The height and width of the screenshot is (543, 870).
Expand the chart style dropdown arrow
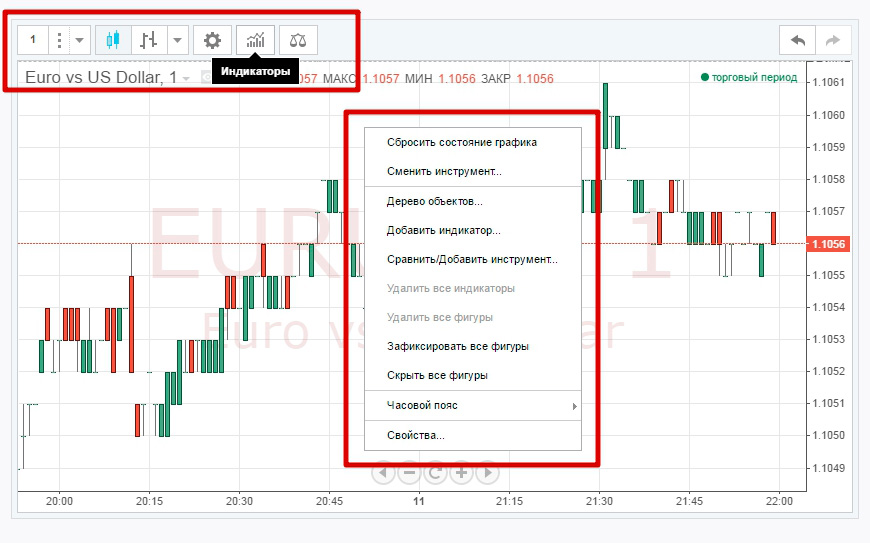[x=177, y=40]
